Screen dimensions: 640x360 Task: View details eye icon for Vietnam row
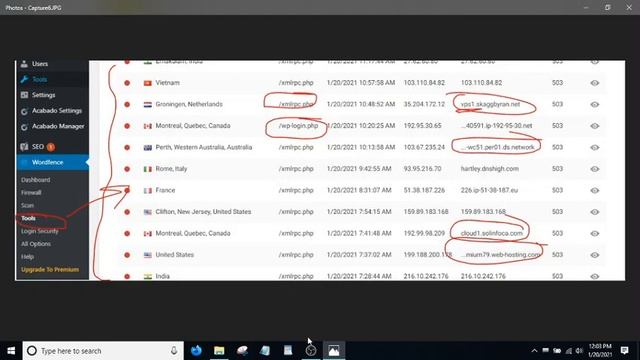click(595, 83)
